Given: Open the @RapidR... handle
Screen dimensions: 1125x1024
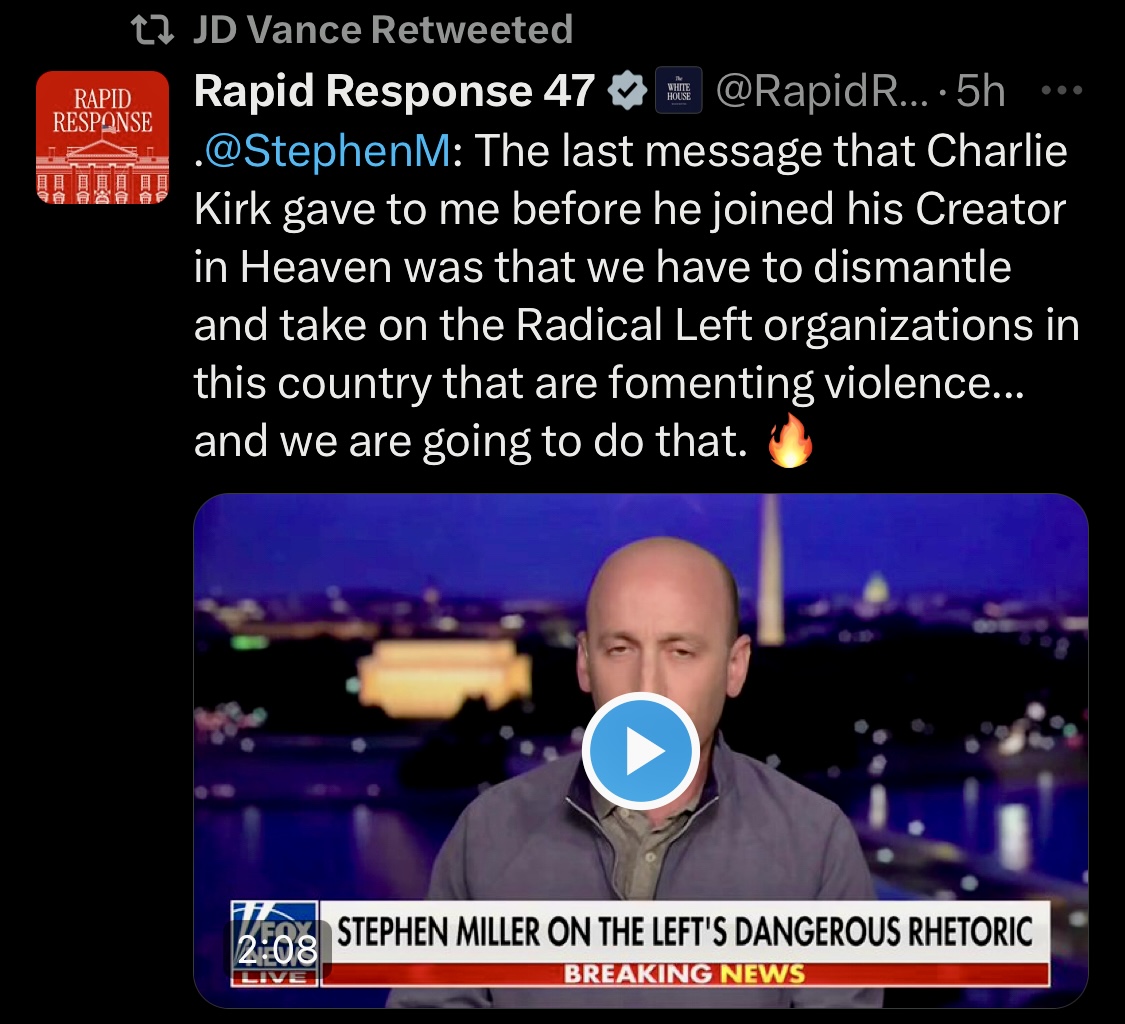Looking at the screenshot, I should click(822, 91).
